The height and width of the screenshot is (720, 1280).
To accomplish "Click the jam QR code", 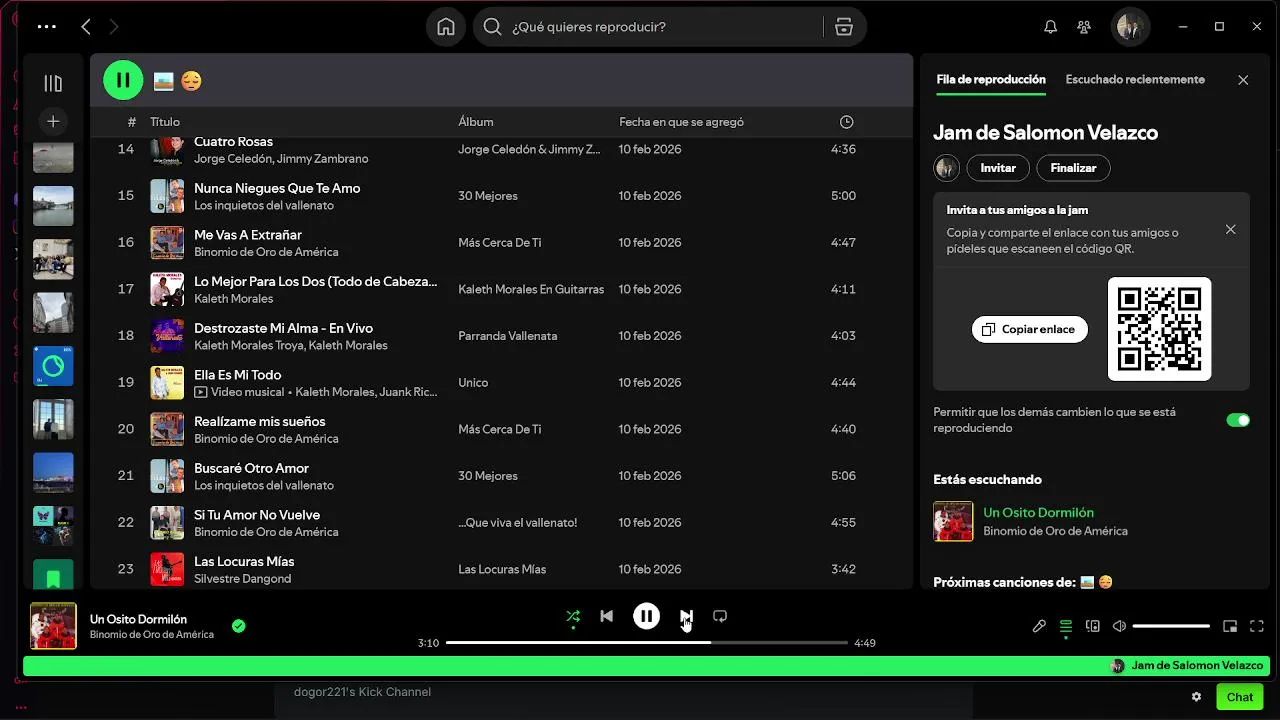I will click(1159, 329).
